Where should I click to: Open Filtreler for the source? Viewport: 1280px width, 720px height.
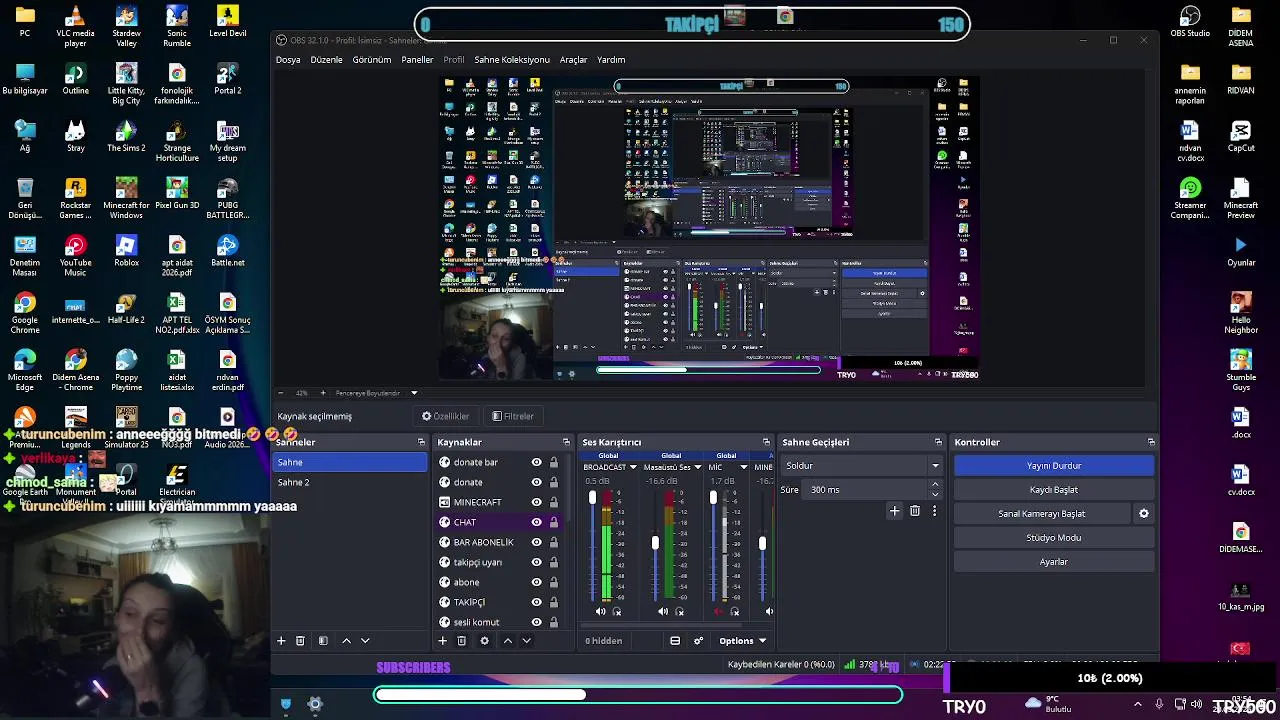tap(513, 416)
